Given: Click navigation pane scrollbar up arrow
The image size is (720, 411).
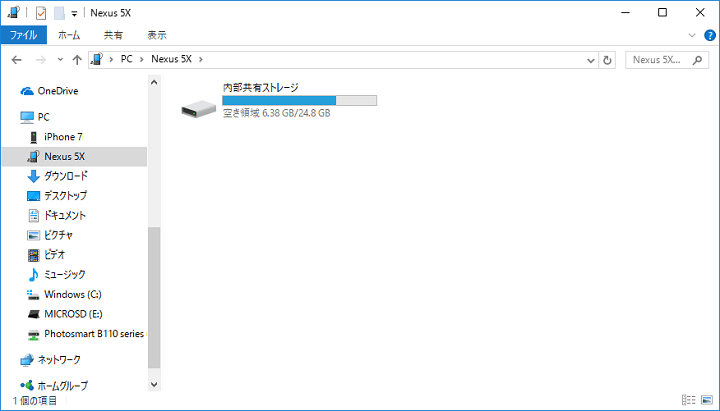Looking at the screenshot, I should 154,82.
